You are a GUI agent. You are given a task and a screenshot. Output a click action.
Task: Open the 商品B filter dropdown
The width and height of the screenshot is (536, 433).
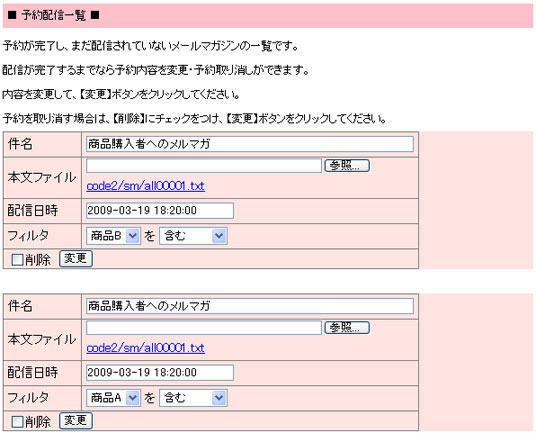click(113, 236)
